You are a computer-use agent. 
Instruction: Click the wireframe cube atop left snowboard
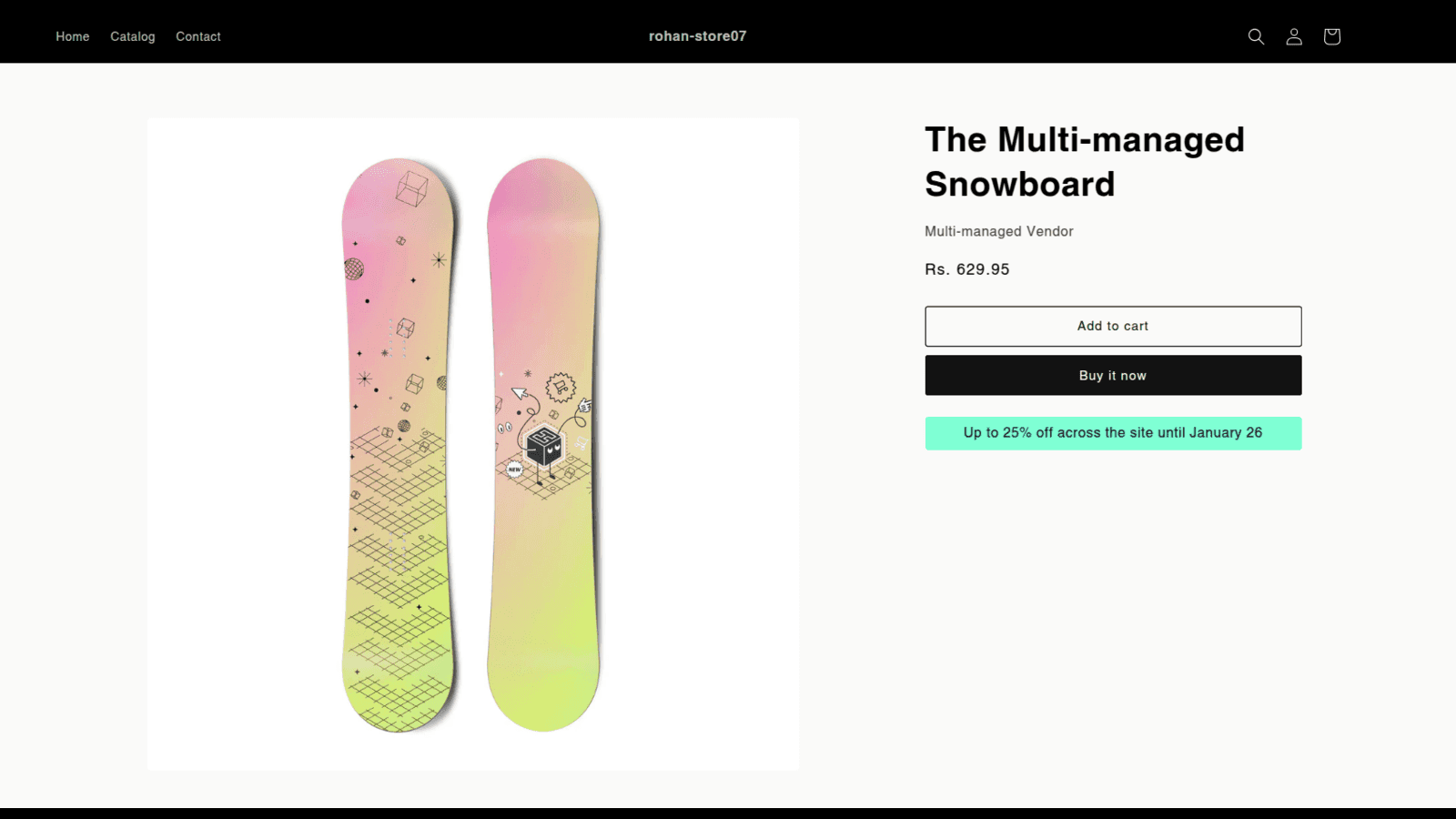(411, 188)
